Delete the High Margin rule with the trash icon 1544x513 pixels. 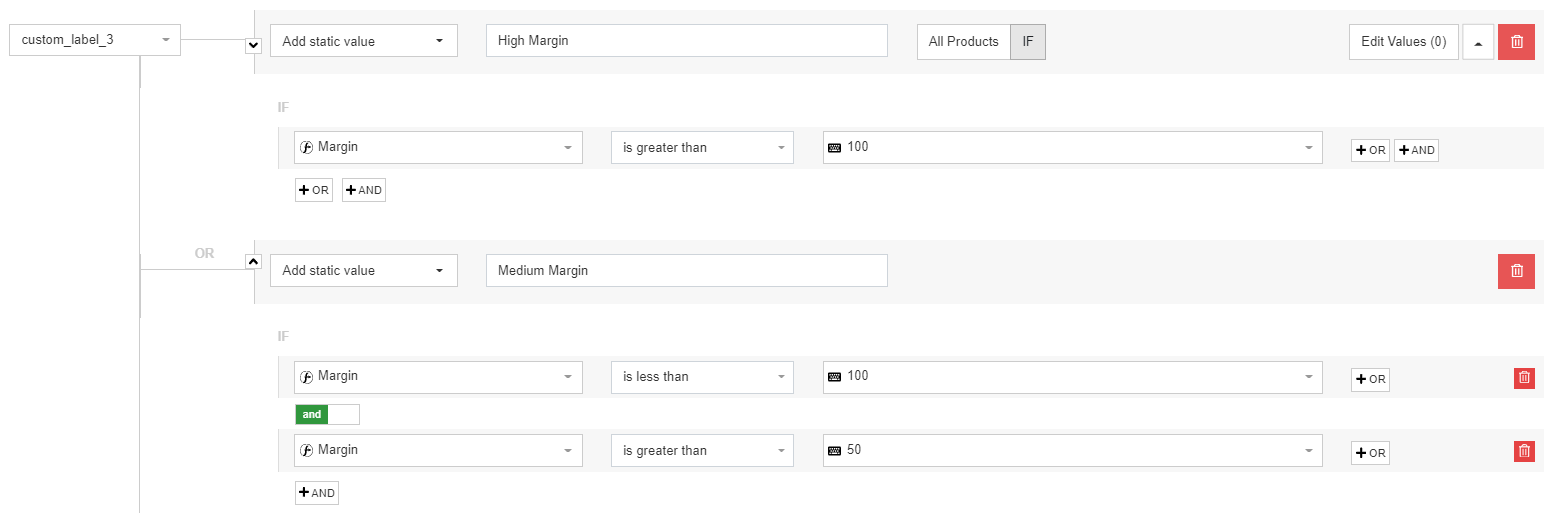click(1516, 42)
